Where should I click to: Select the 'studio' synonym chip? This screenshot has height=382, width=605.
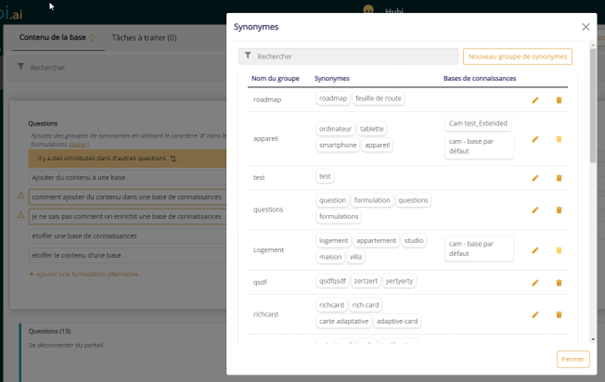414,240
